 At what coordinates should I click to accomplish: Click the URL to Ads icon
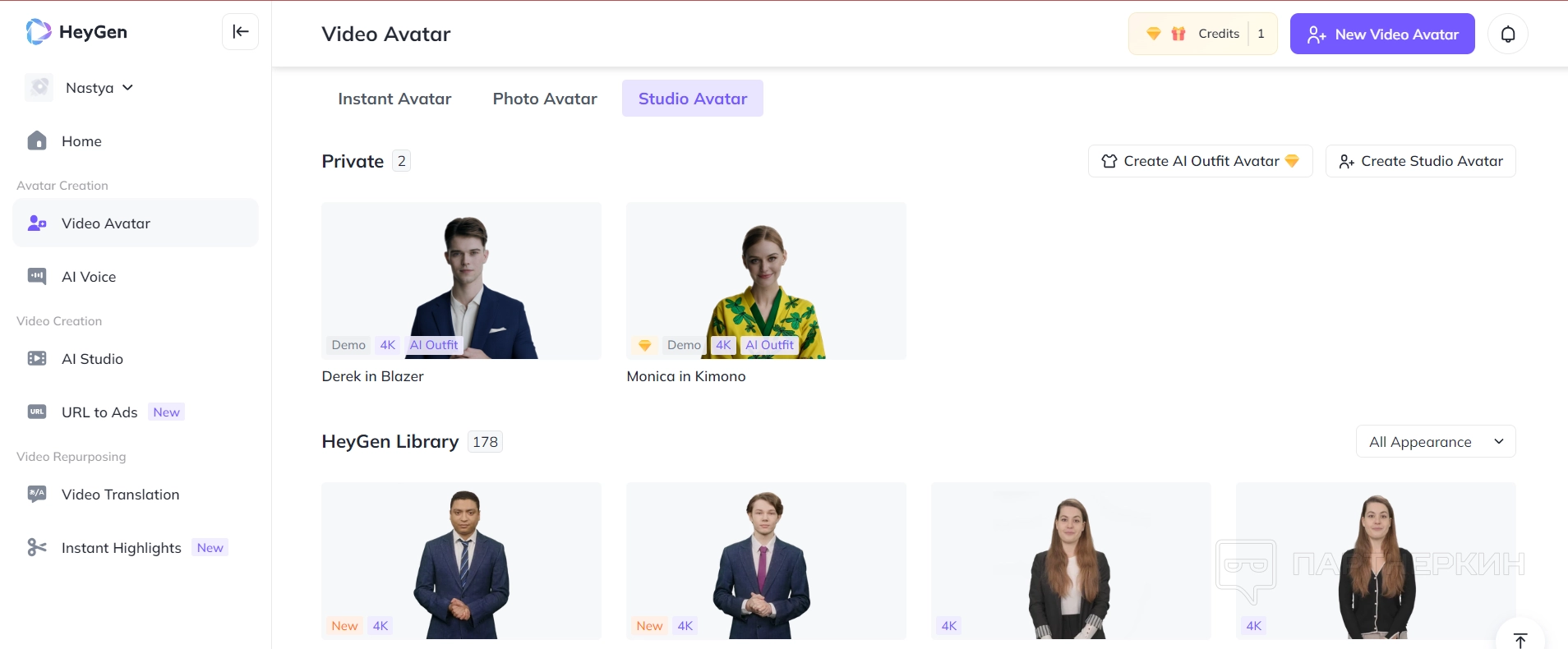pyautogui.click(x=37, y=412)
